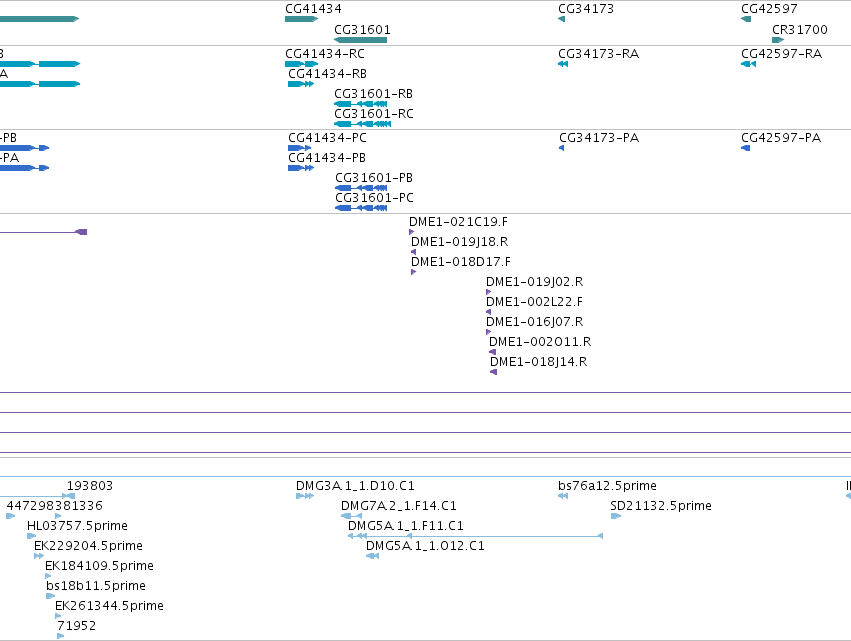Click the 447298381336 label
The height and width of the screenshot is (641, 851).
point(54,506)
